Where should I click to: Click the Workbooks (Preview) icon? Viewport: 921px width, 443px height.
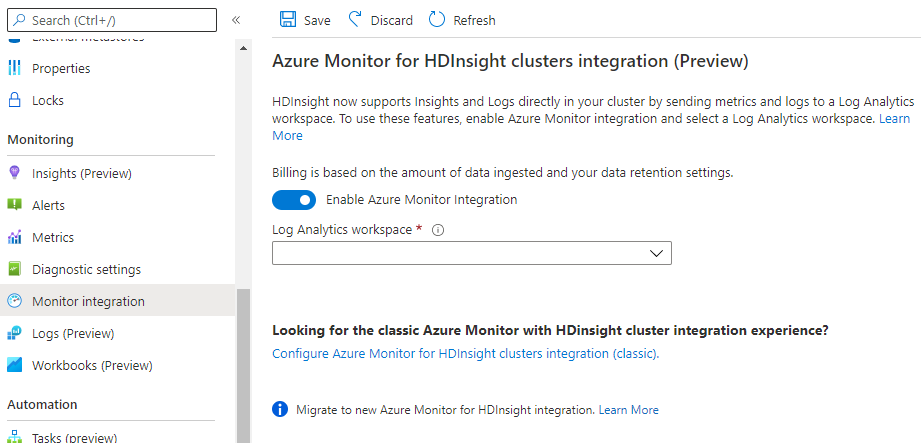pos(15,365)
